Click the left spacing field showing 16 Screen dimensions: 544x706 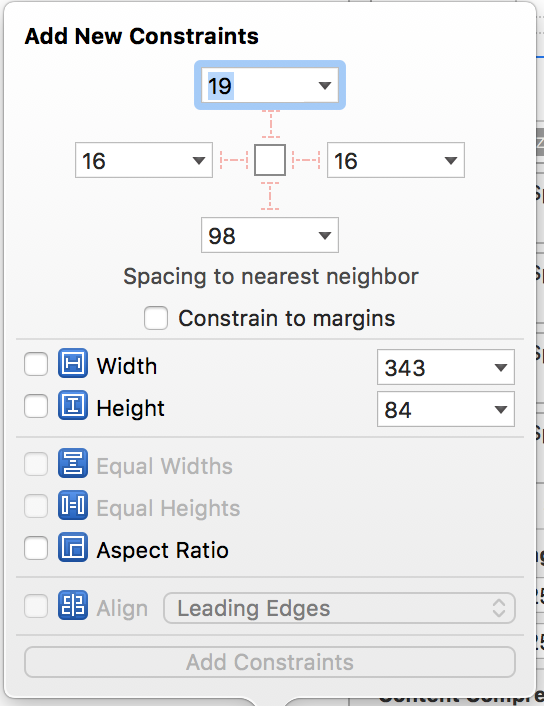pos(144,160)
